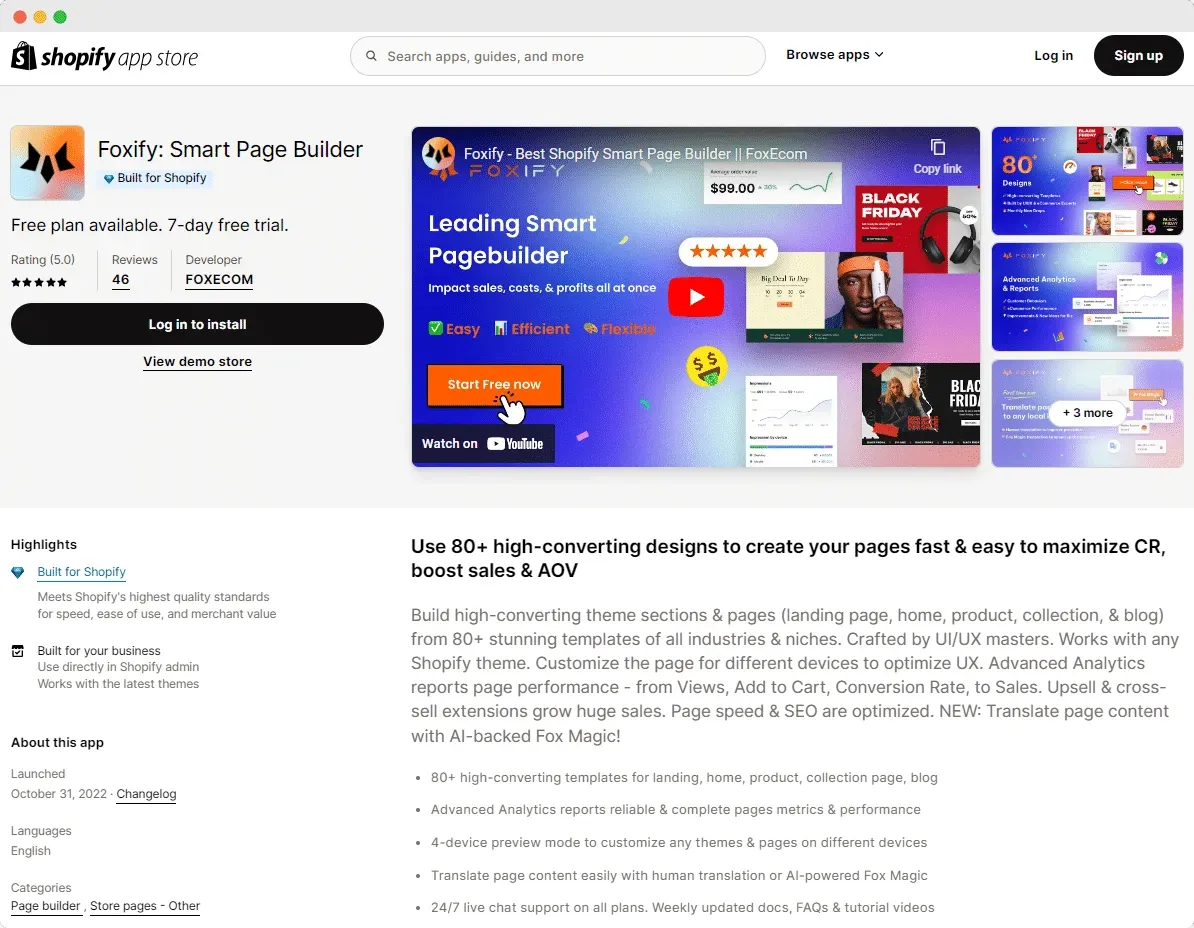Click the 4-device preview mode bullet
This screenshot has width=1194, height=928.
[x=678, y=843]
